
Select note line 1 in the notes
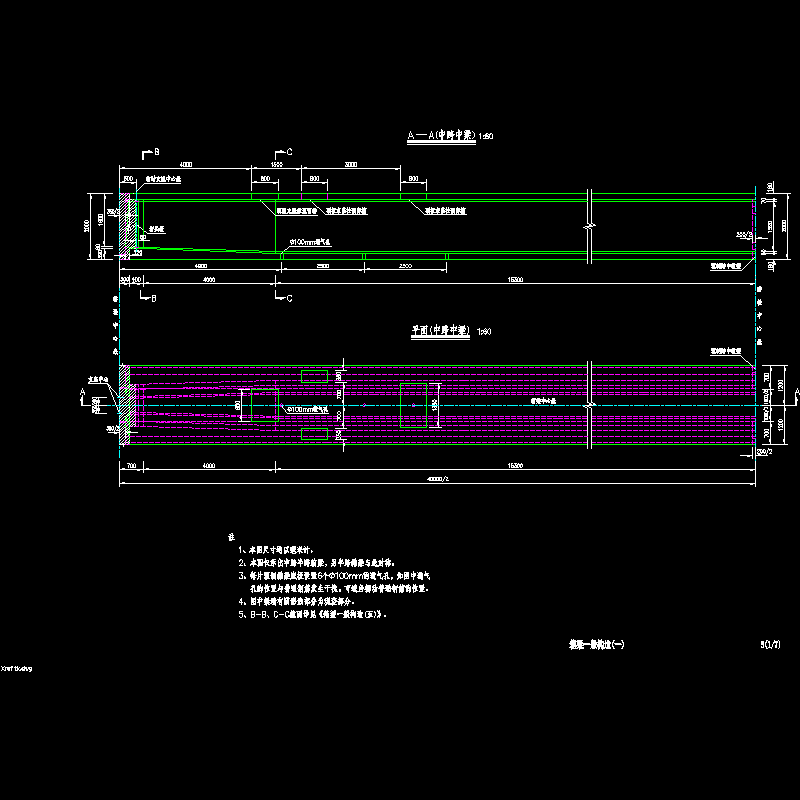coord(276,549)
